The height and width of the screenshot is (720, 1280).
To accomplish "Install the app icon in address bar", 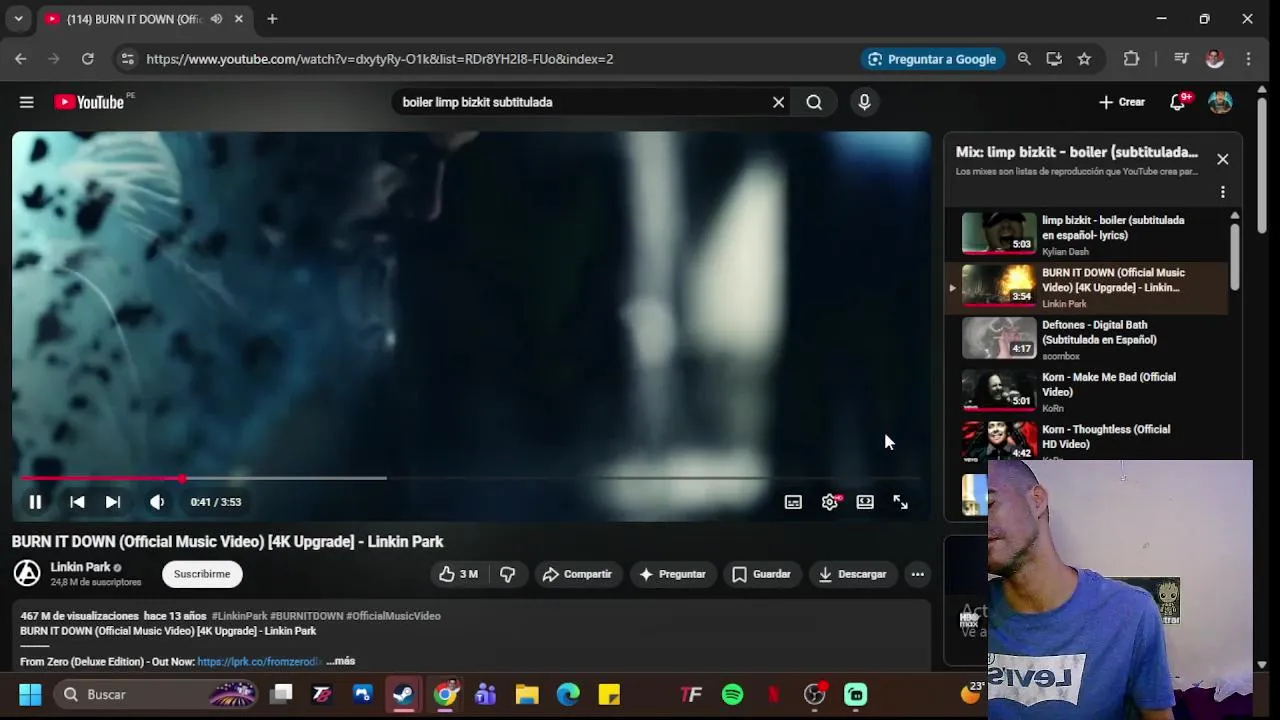I will [x=1054, y=59].
